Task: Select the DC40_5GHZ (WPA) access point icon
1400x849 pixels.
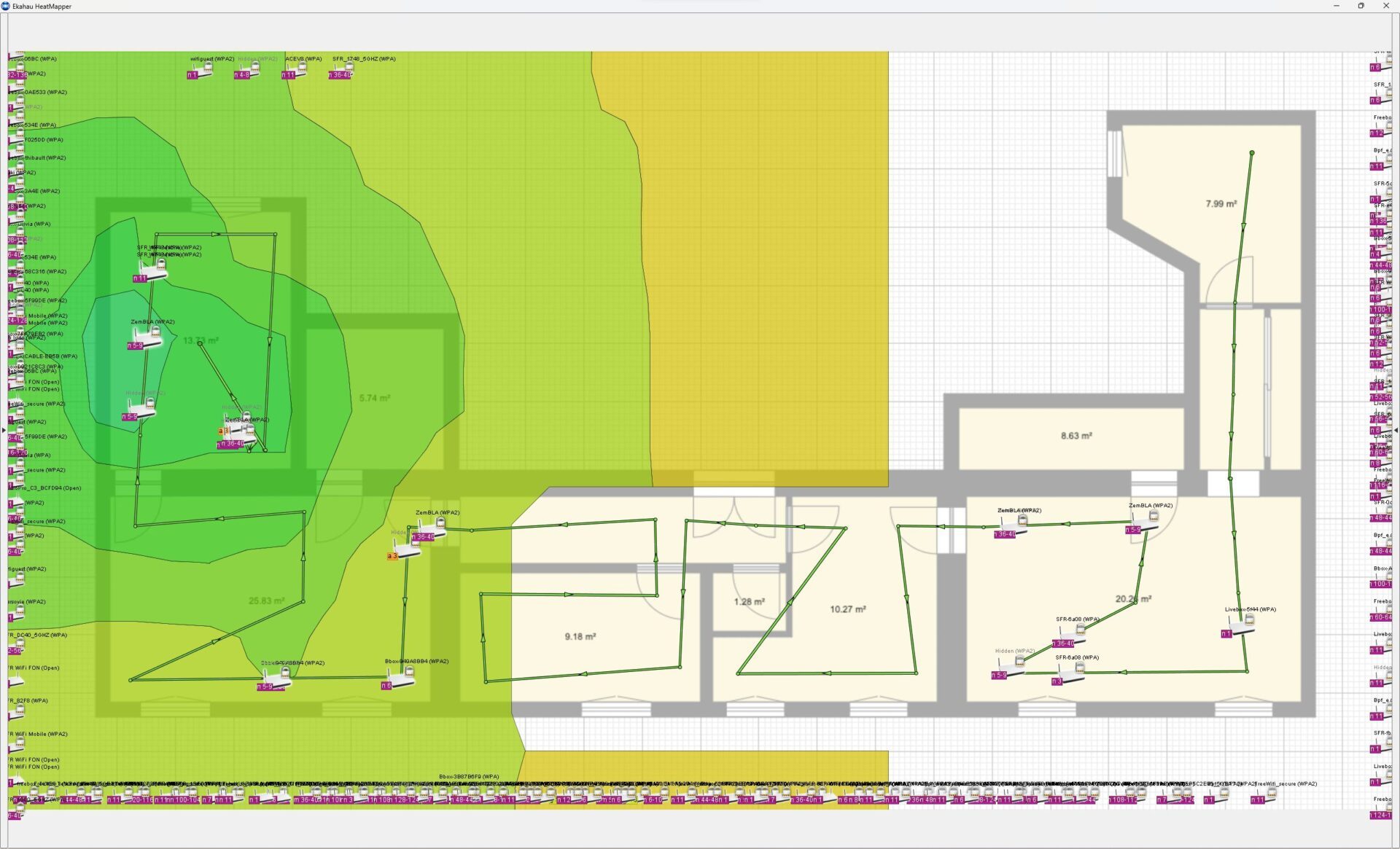Action: tap(16, 645)
